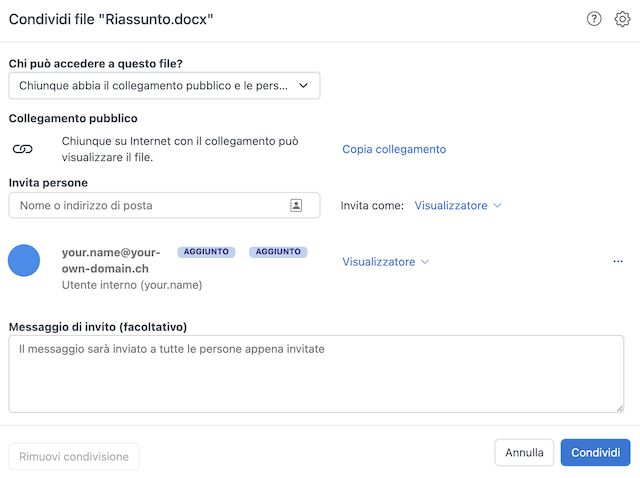Click the 'Rimuovi condivisione' button
Screen dimensions: 640x478
[x=74, y=456]
